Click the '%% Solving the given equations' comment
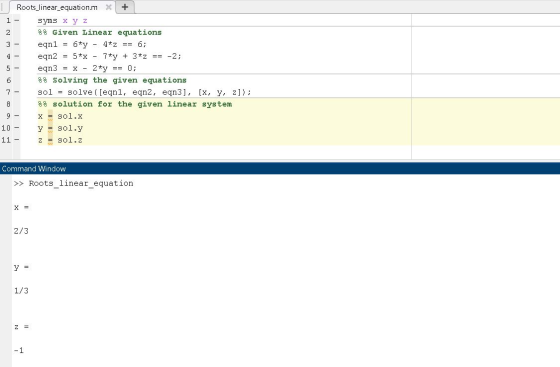Image resolution: width=560 pixels, height=367 pixels. (112, 80)
